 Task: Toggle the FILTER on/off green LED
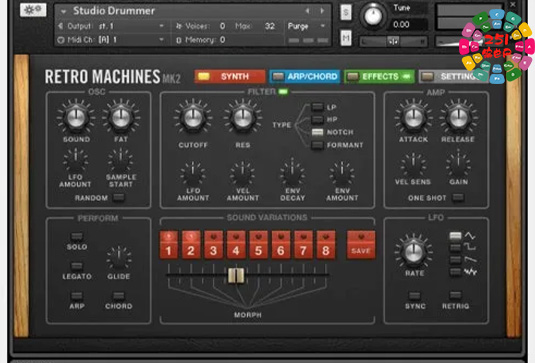pos(283,91)
